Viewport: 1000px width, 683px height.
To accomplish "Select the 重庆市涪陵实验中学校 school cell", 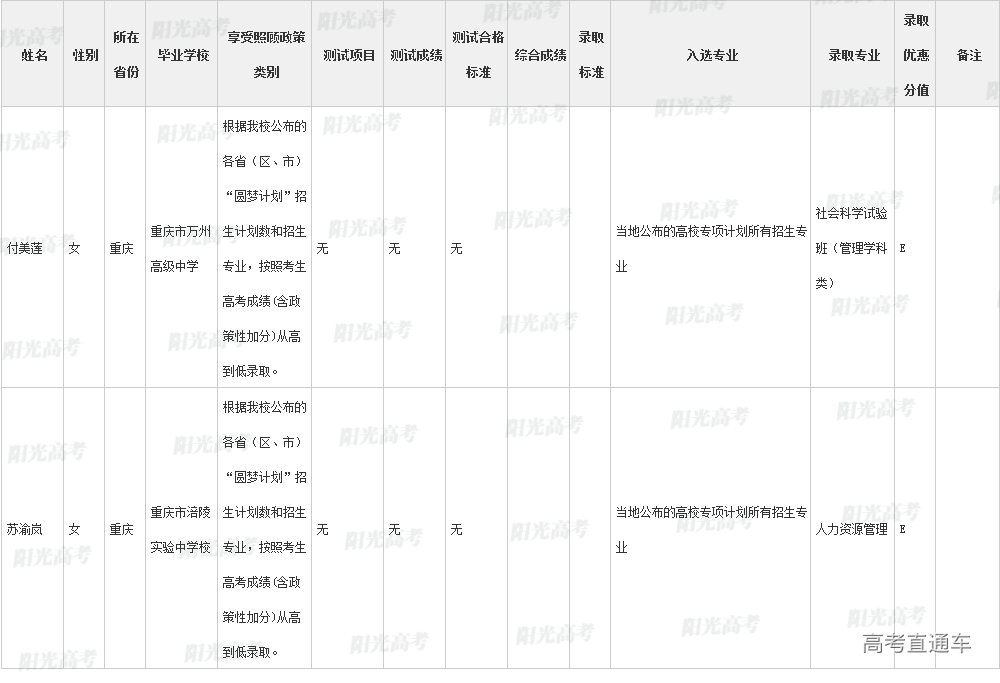I will click(181, 529).
